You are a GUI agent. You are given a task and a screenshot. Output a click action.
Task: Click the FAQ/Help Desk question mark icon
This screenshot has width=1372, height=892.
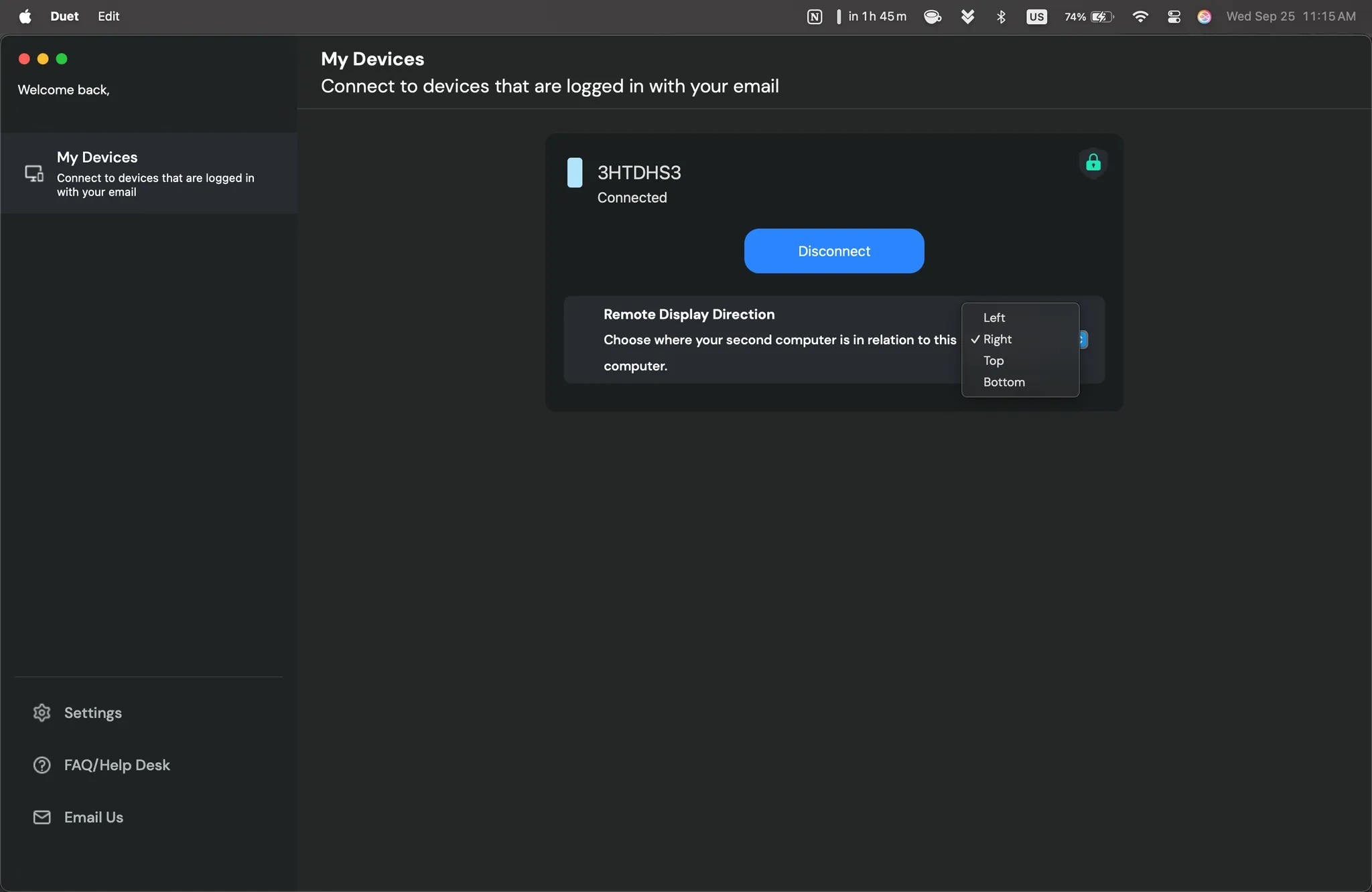tap(41, 765)
